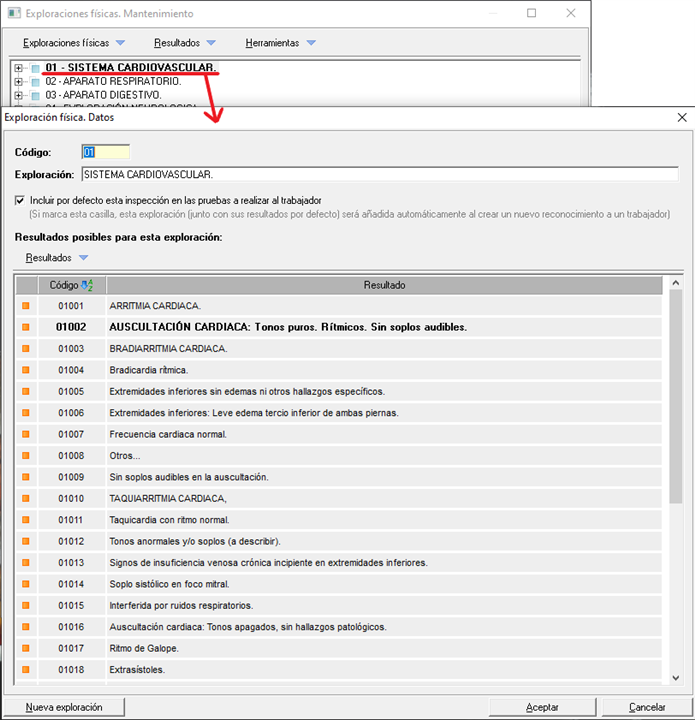Select the orange icon next to 01008 Otros

tap(26, 456)
